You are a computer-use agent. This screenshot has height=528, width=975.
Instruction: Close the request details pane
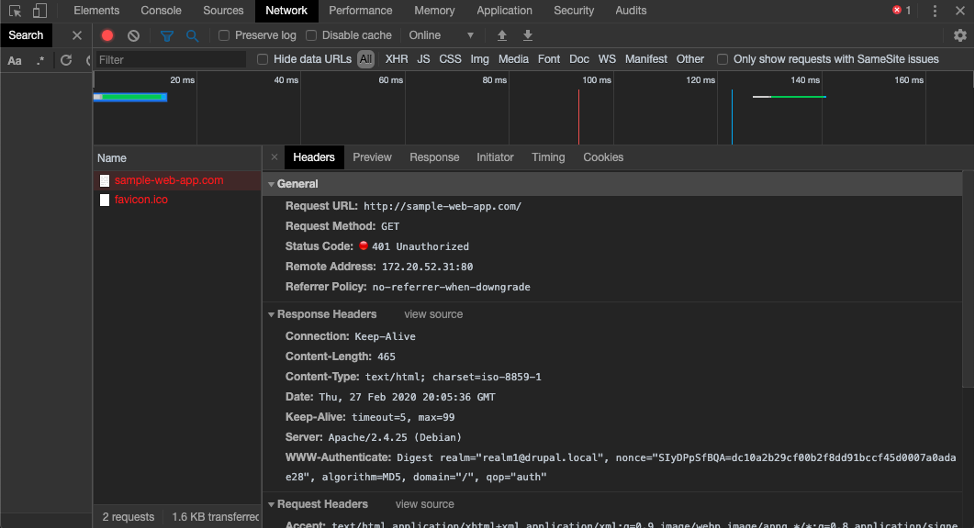(x=274, y=157)
